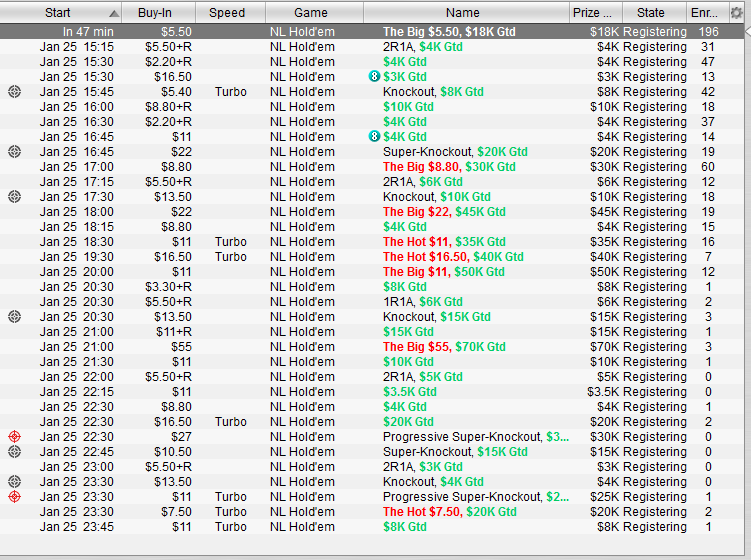The width and height of the screenshot is (751, 560).
Task: Sort by the State column header
Action: [x=654, y=12]
